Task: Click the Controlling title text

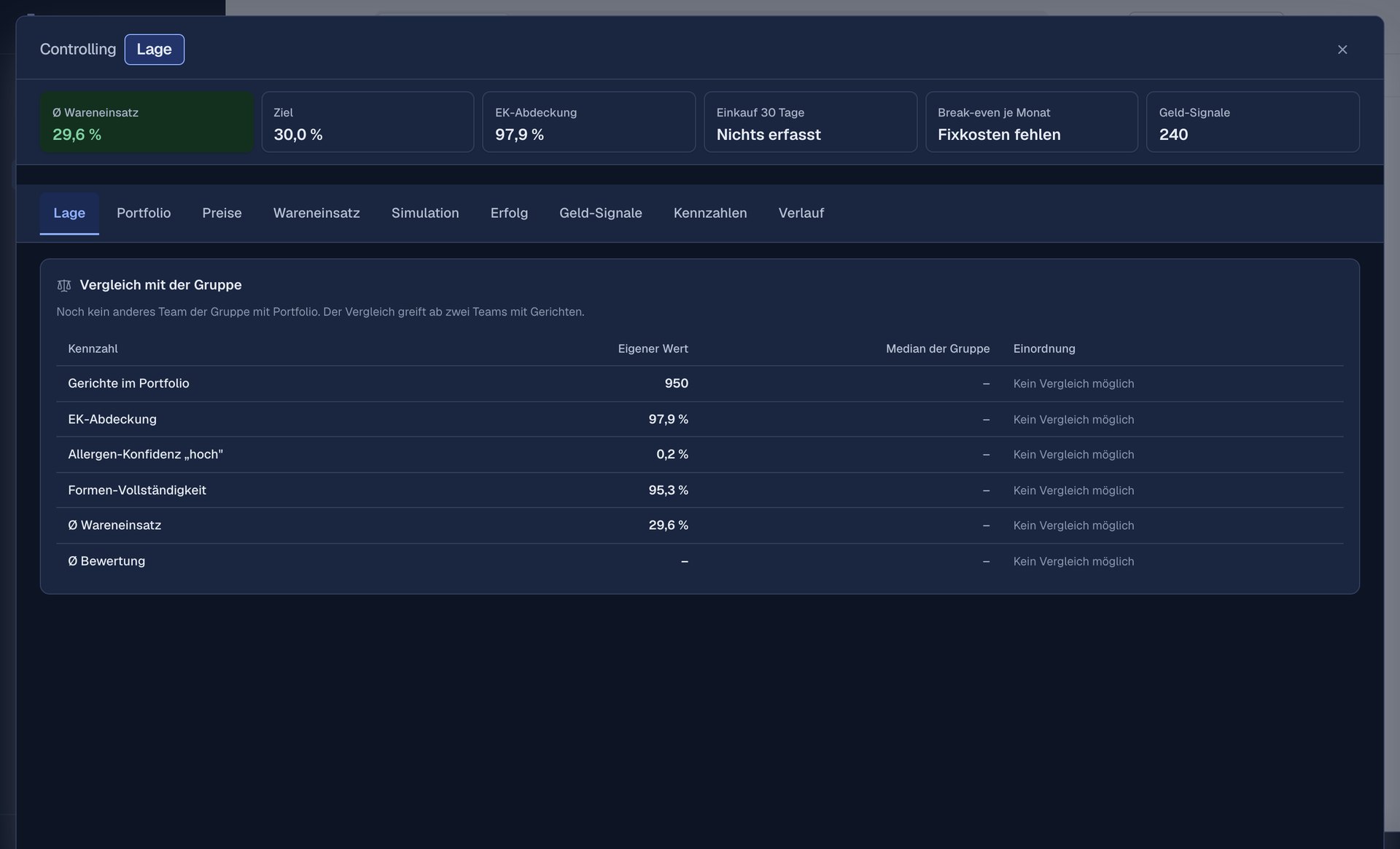Action: click(78, 50)
